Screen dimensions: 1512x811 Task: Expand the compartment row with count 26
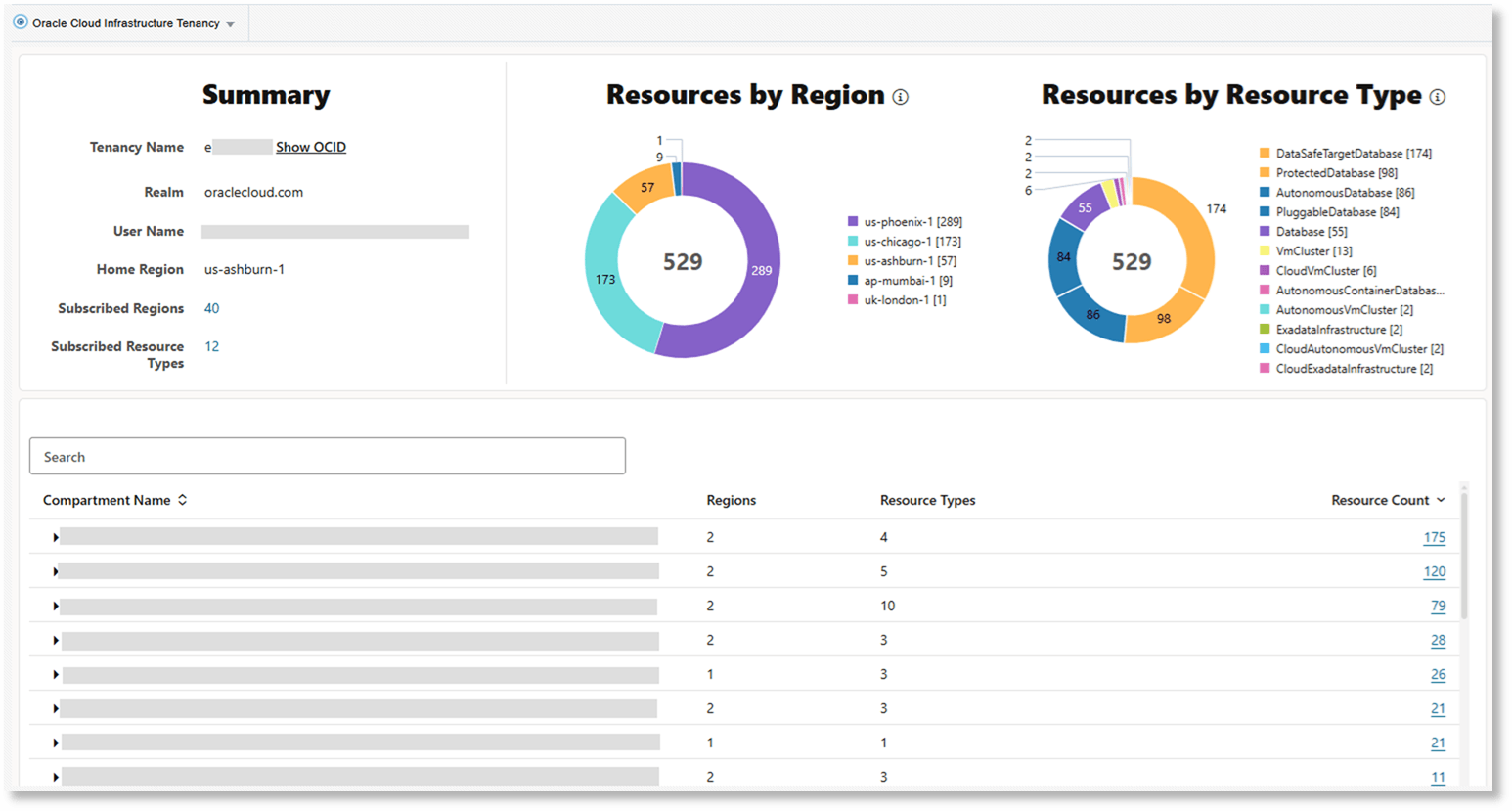pyautogui.click(x=55, y=674)
